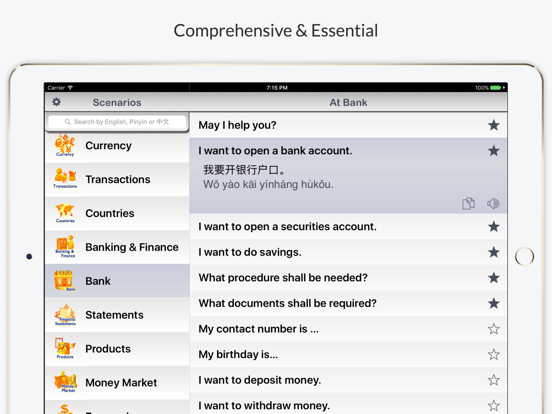The image size is (552, 414).
Task: Open the Products scenario
Action: tap(117, 349)
